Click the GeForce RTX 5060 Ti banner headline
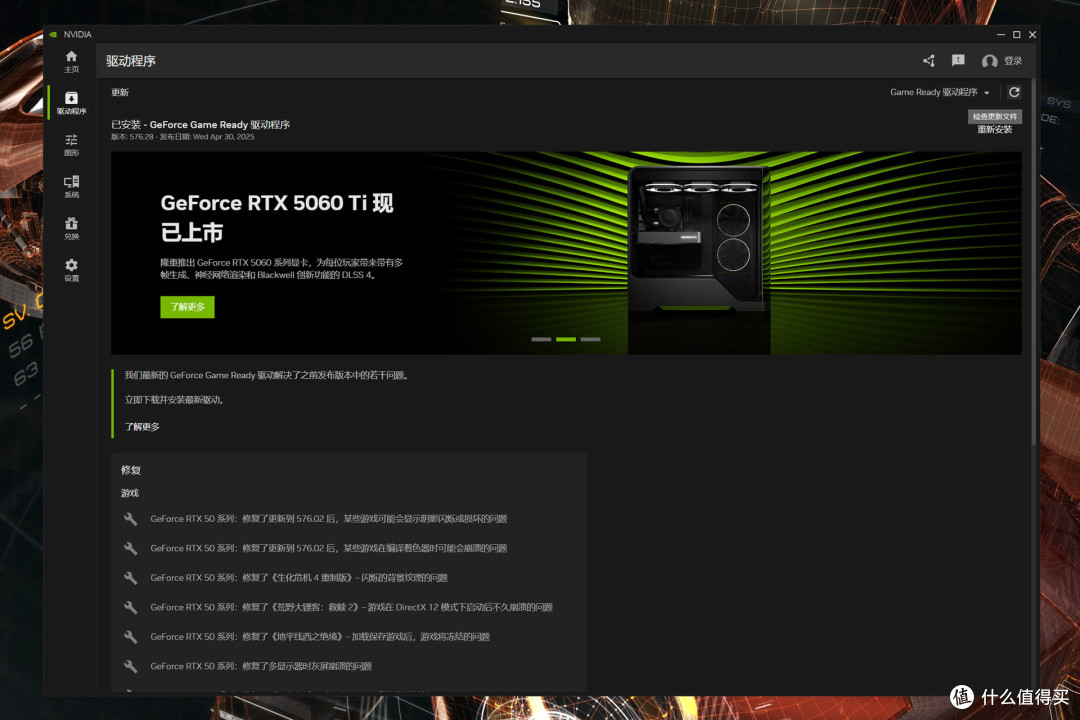The image size is (1080, 720). pyautogui.click(x=277, y=218)
